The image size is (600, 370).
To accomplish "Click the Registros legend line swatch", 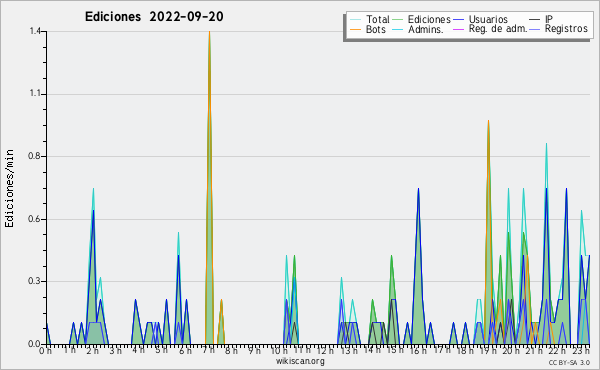I will click(535, 29).
